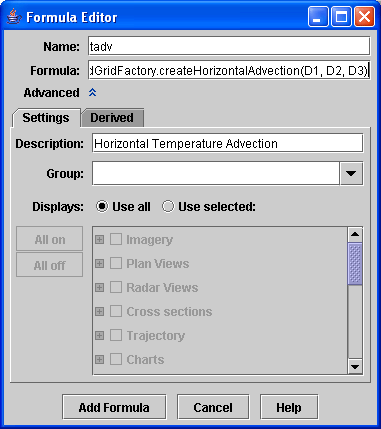This screenshot has height=429, width=381.
Task: Expand the Radar Views tree node
Action: [99, 287]
